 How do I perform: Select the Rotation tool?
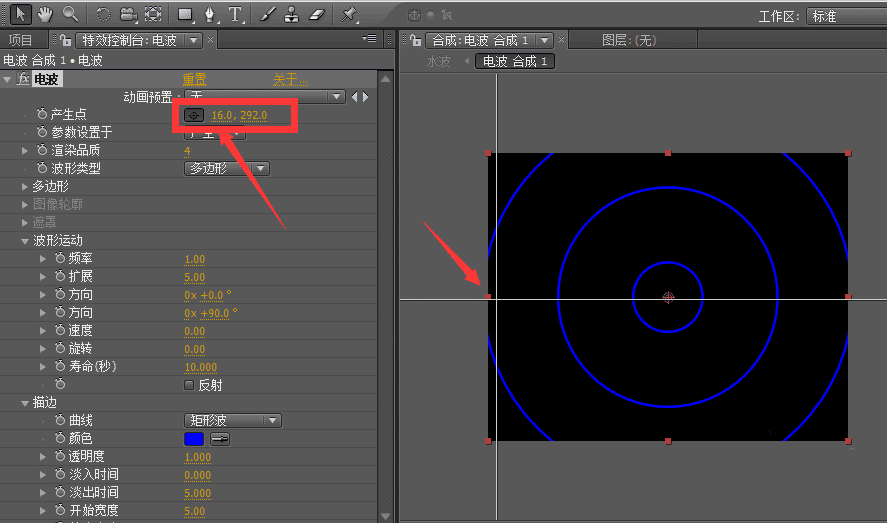click(103, 14)
